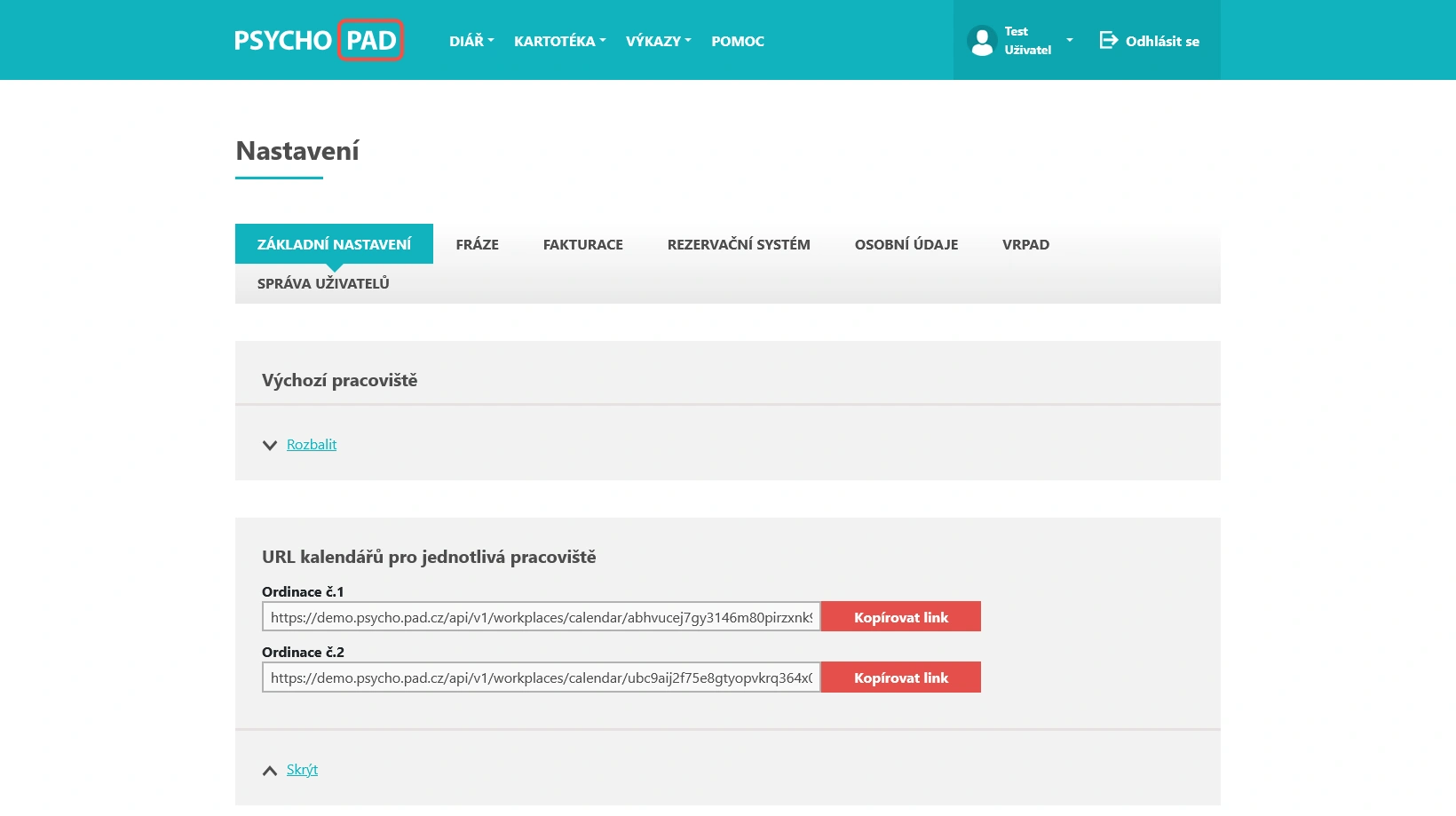Open the Diář dropdown menu
This screenshot has width=1456, height=816.
(471, 41)
